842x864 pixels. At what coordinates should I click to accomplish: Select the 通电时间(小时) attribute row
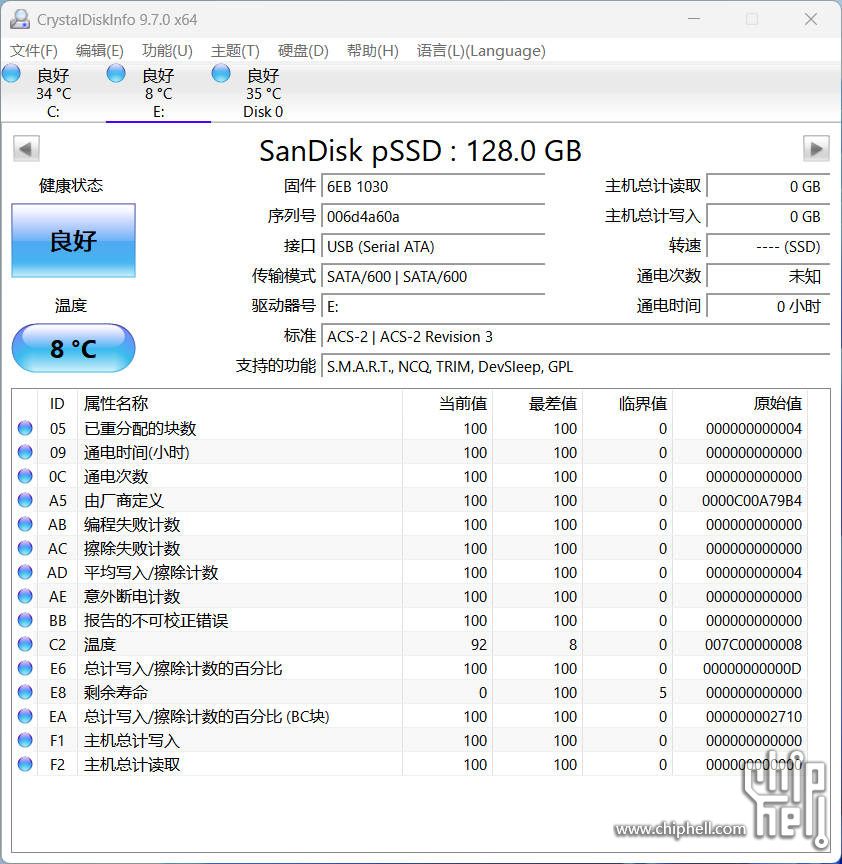(x=411, y=452)
